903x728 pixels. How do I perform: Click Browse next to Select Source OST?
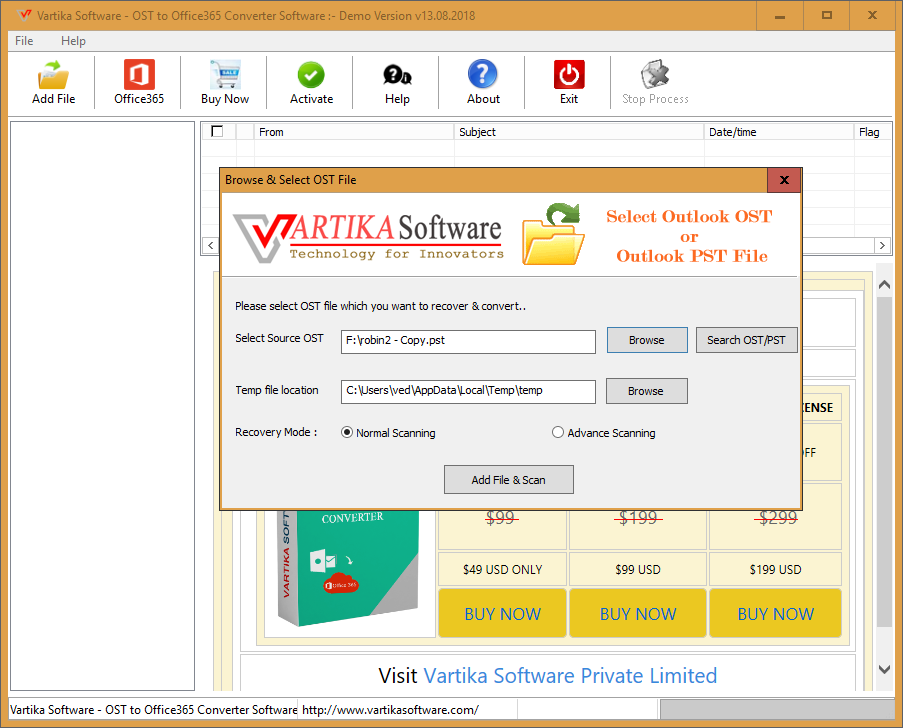(x=647, y=340)
